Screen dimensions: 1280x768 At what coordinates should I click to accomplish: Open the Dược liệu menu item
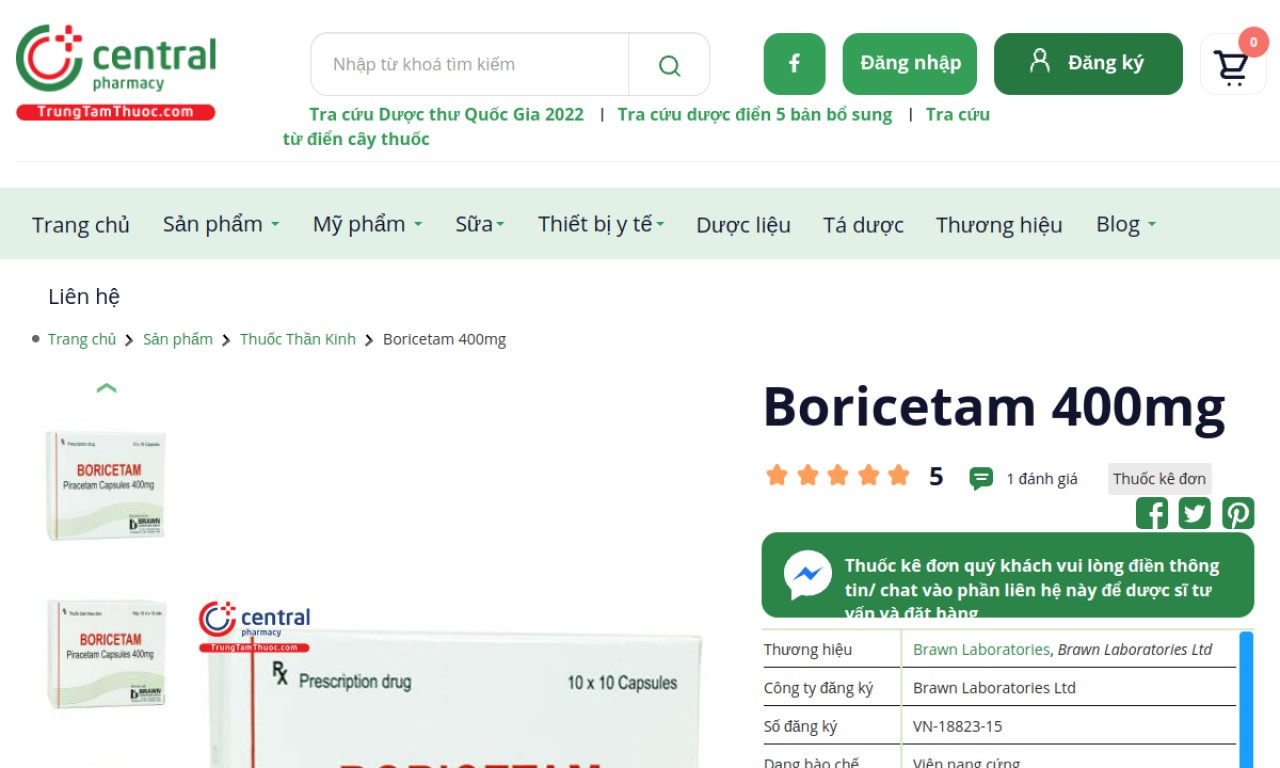pos(743,225)
